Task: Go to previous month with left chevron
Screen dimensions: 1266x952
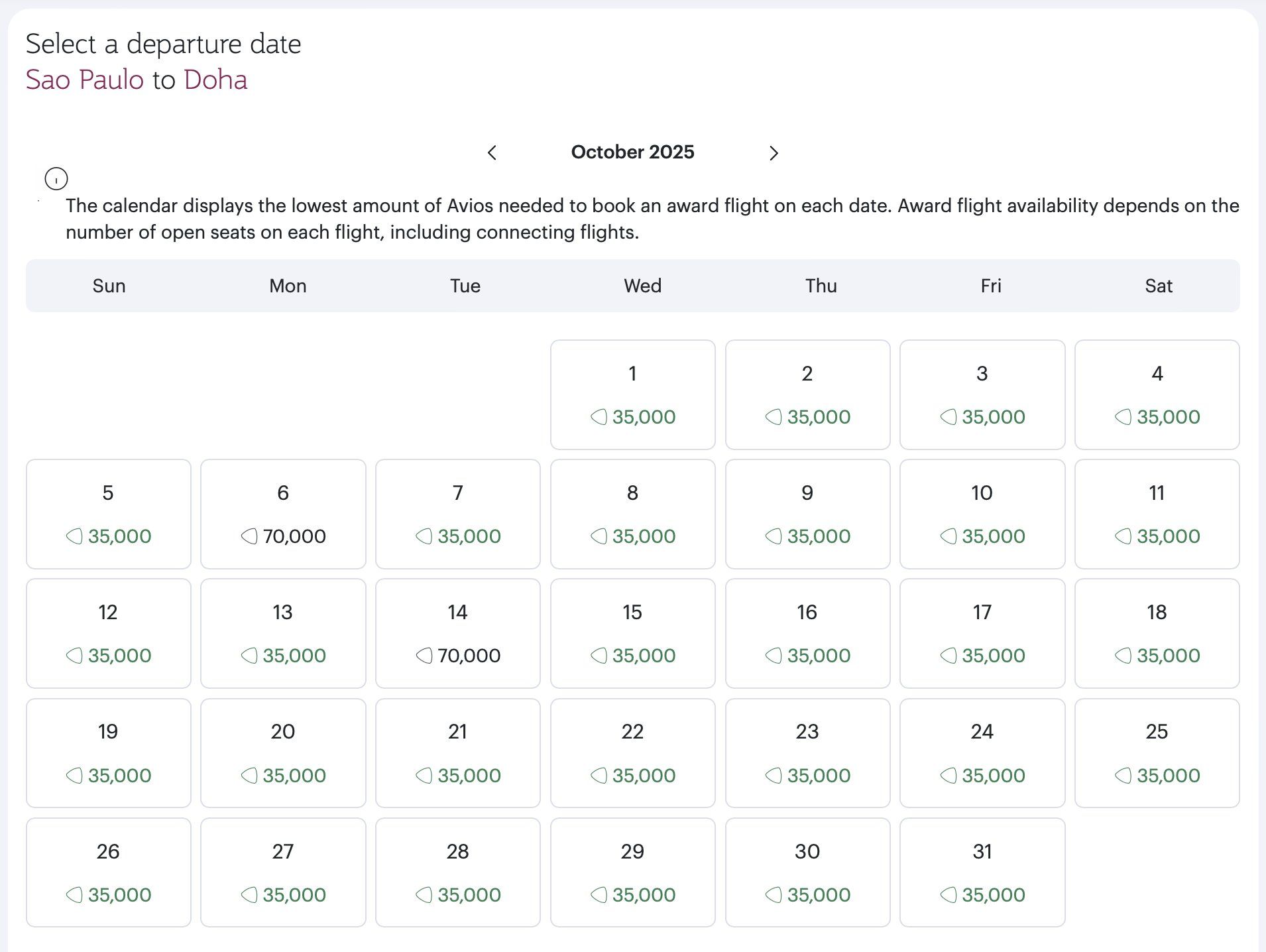Action: (492, 153)
